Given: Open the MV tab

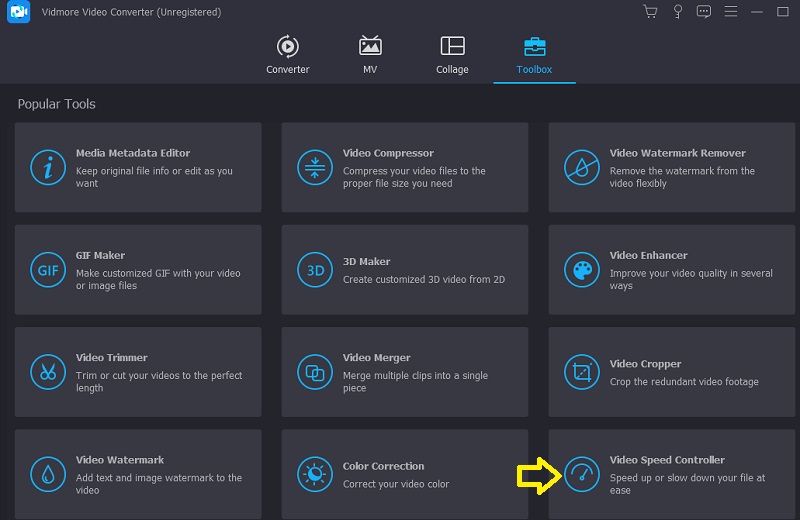Looking at the screenshot, I should 370,56.
